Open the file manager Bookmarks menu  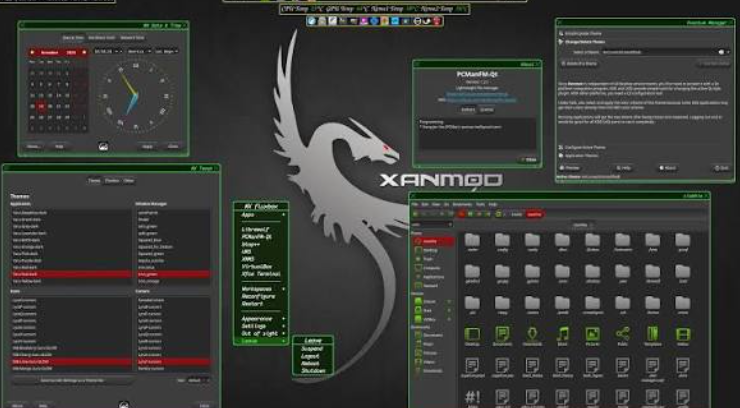click(462, 204)
